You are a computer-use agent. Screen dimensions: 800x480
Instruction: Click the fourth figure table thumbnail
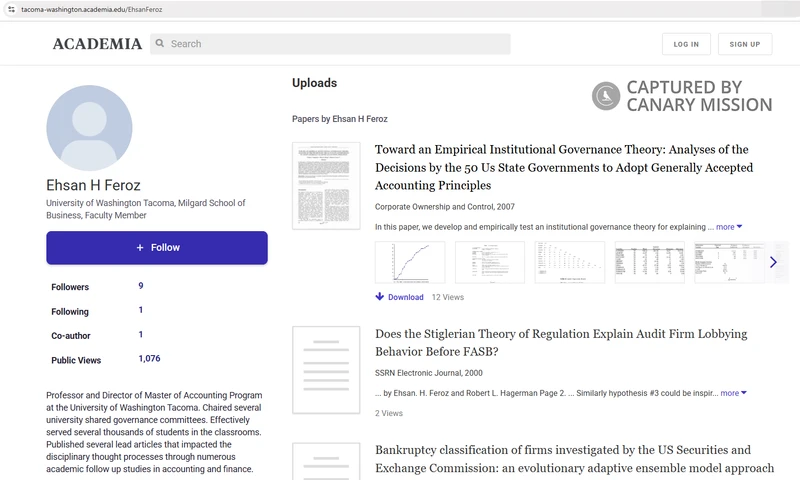tap(649, 262)
